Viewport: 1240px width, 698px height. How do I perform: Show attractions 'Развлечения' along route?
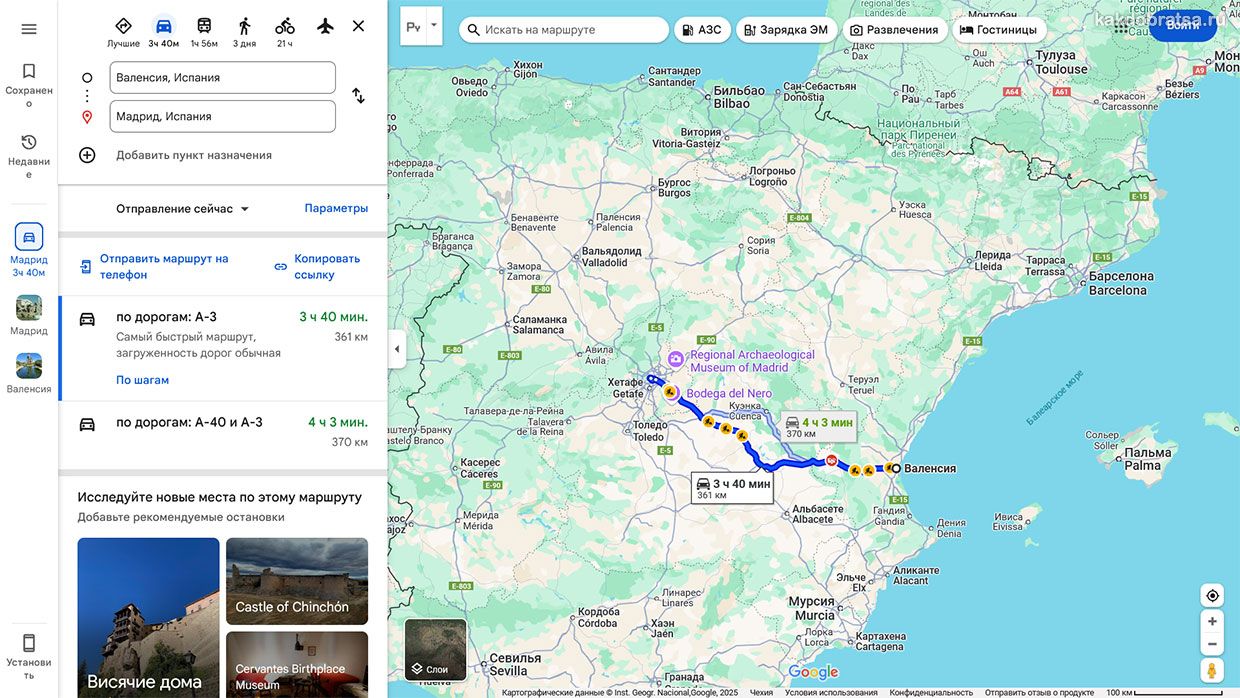pyautogui.click(x=895, y=30)
